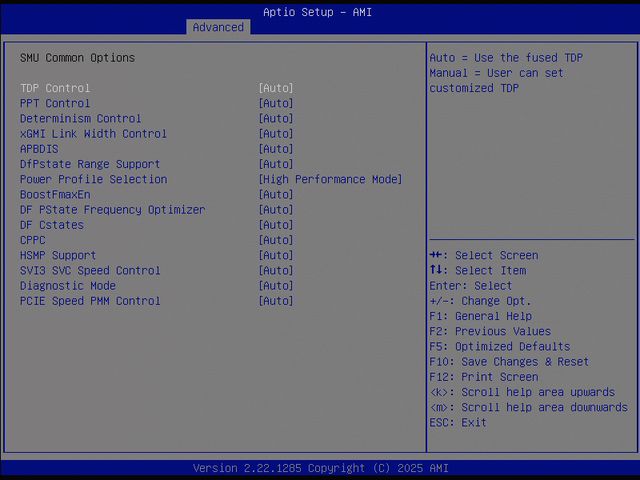The image size is (640, 480).
Task: Select DF PState Frequency Optimizer
Action: (113, 210)
